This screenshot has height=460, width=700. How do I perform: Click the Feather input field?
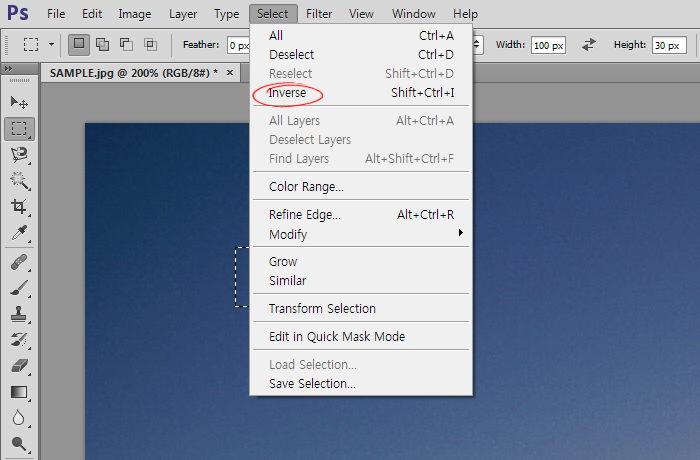tap(238, 45)
